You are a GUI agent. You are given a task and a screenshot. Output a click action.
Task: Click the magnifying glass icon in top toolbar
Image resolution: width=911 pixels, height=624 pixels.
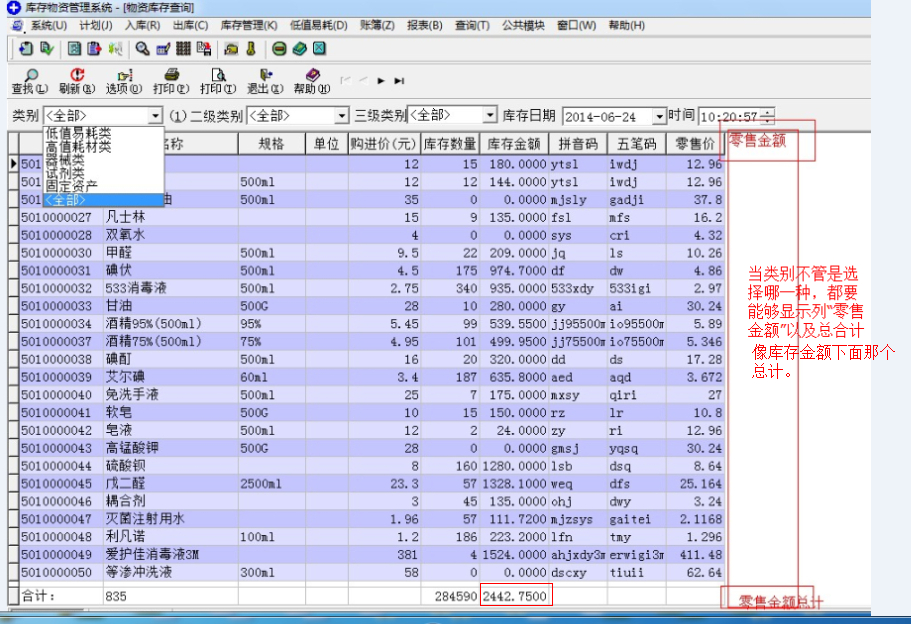tap(142, 49)
